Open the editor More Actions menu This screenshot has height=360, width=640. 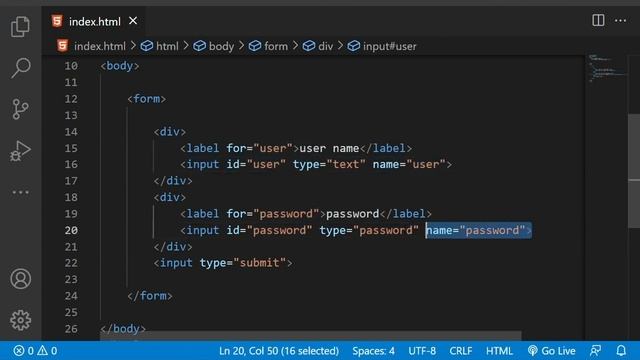coord(620,20)
